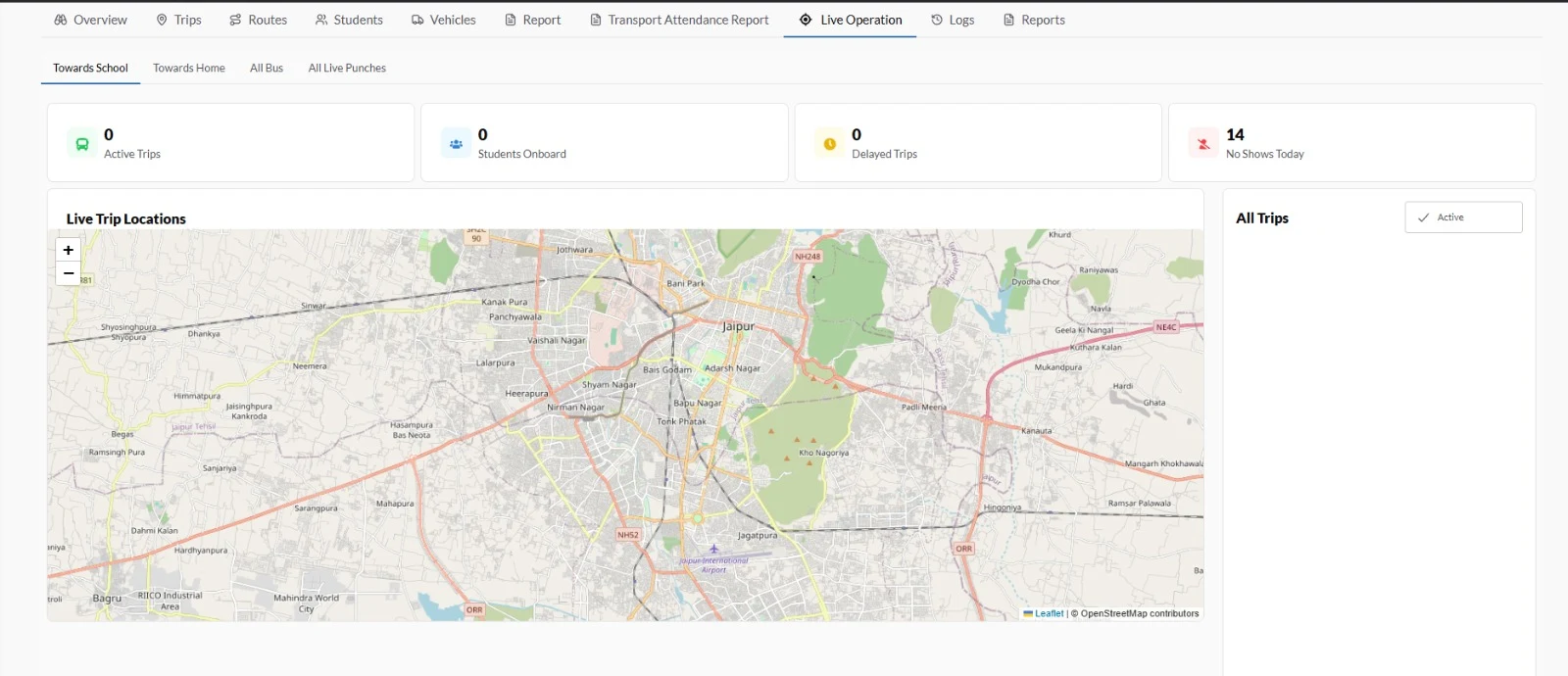This screenshot has height=676, width=1568.
Task: Open the Logs tab
Action: coord(953,20)
